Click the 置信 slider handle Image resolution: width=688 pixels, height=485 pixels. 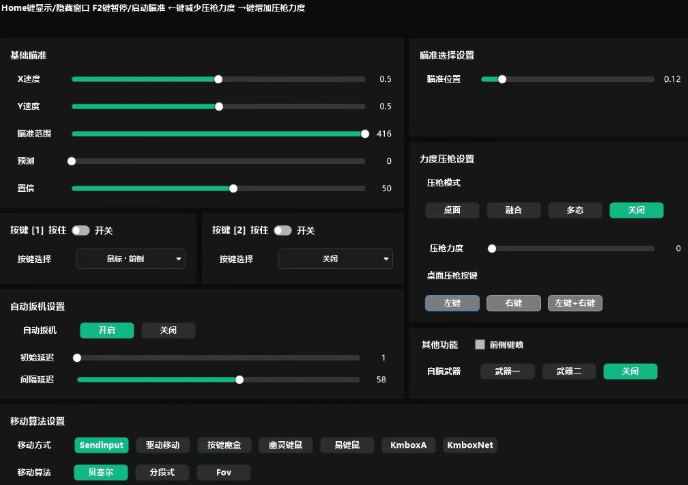tap(233, 188)
